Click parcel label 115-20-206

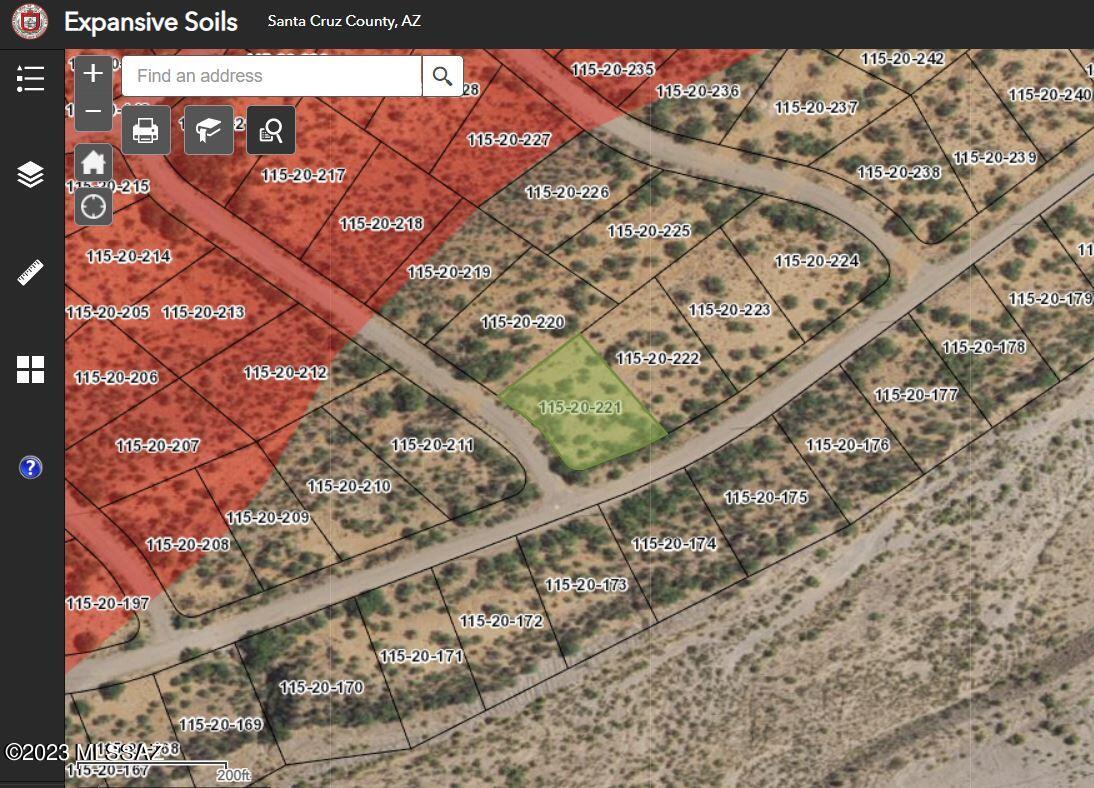point(116,378)
